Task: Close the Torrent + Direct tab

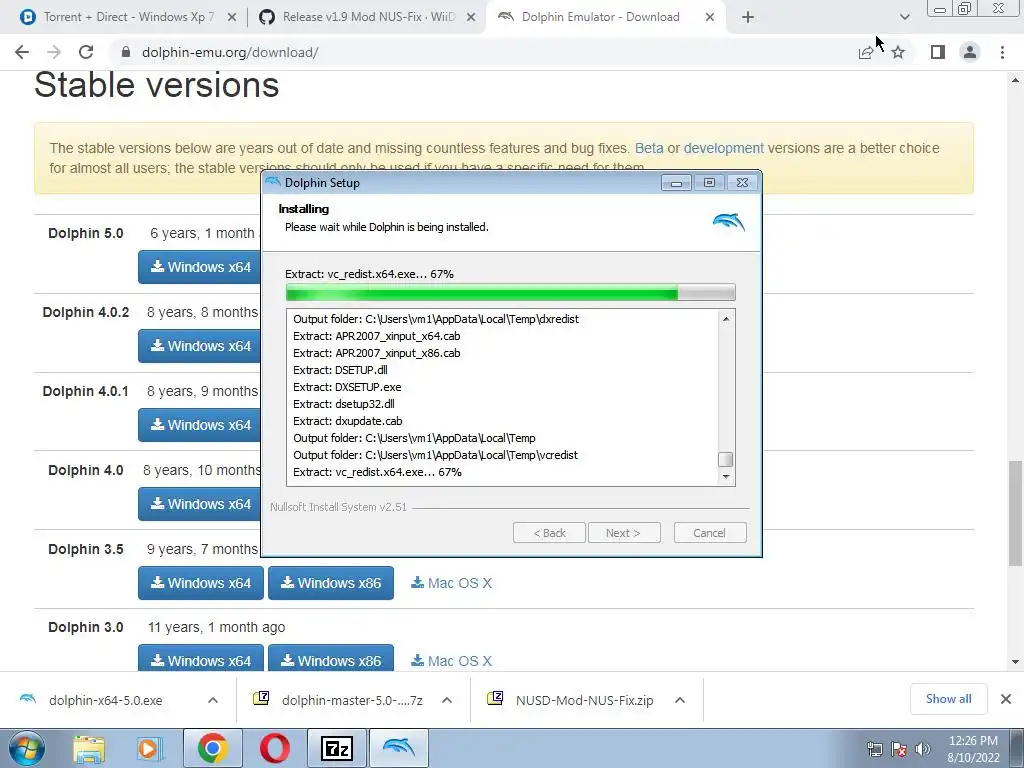Action: click(x=231, y=17)
